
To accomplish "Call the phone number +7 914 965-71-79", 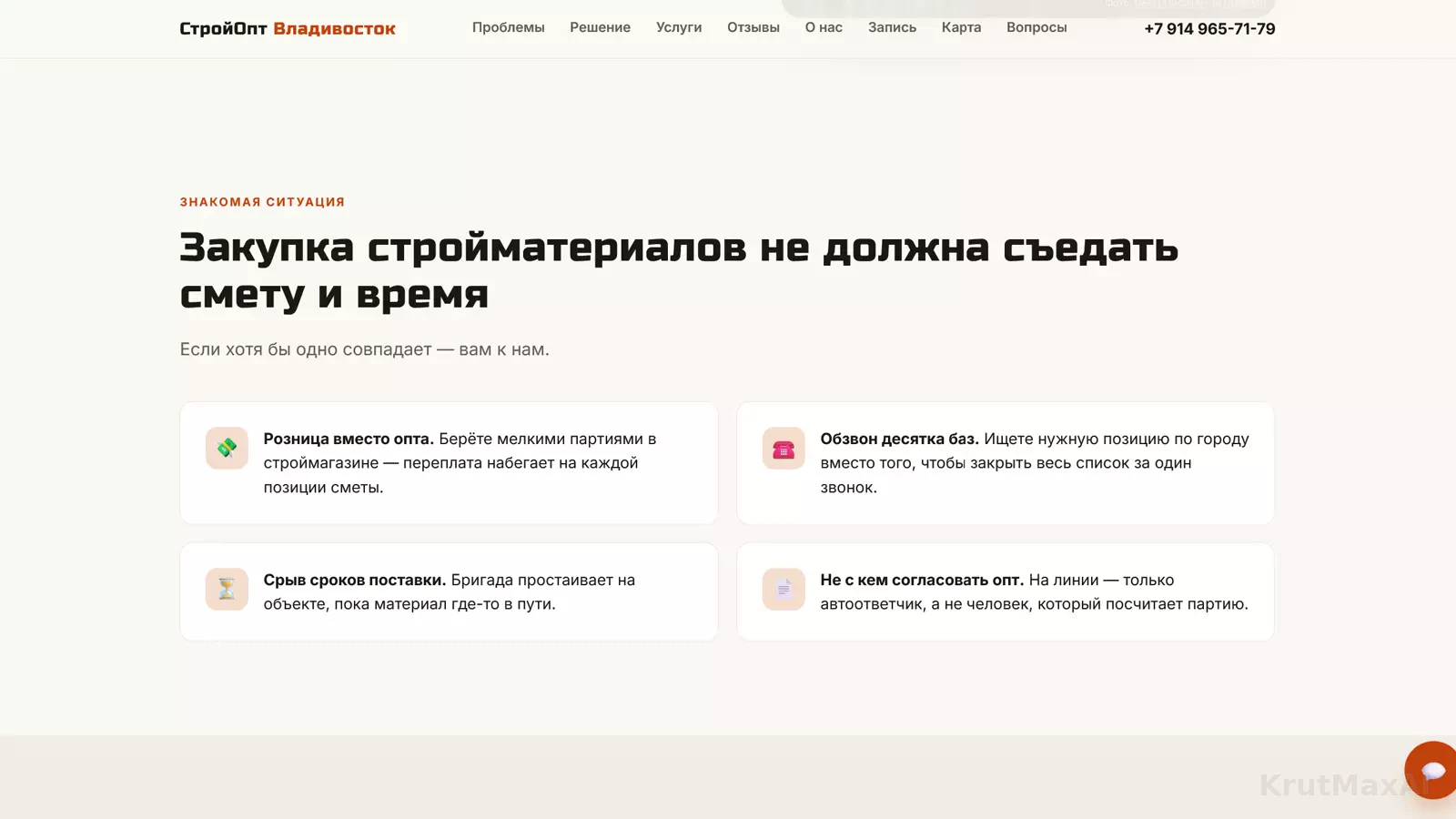I will (1209, 28).
